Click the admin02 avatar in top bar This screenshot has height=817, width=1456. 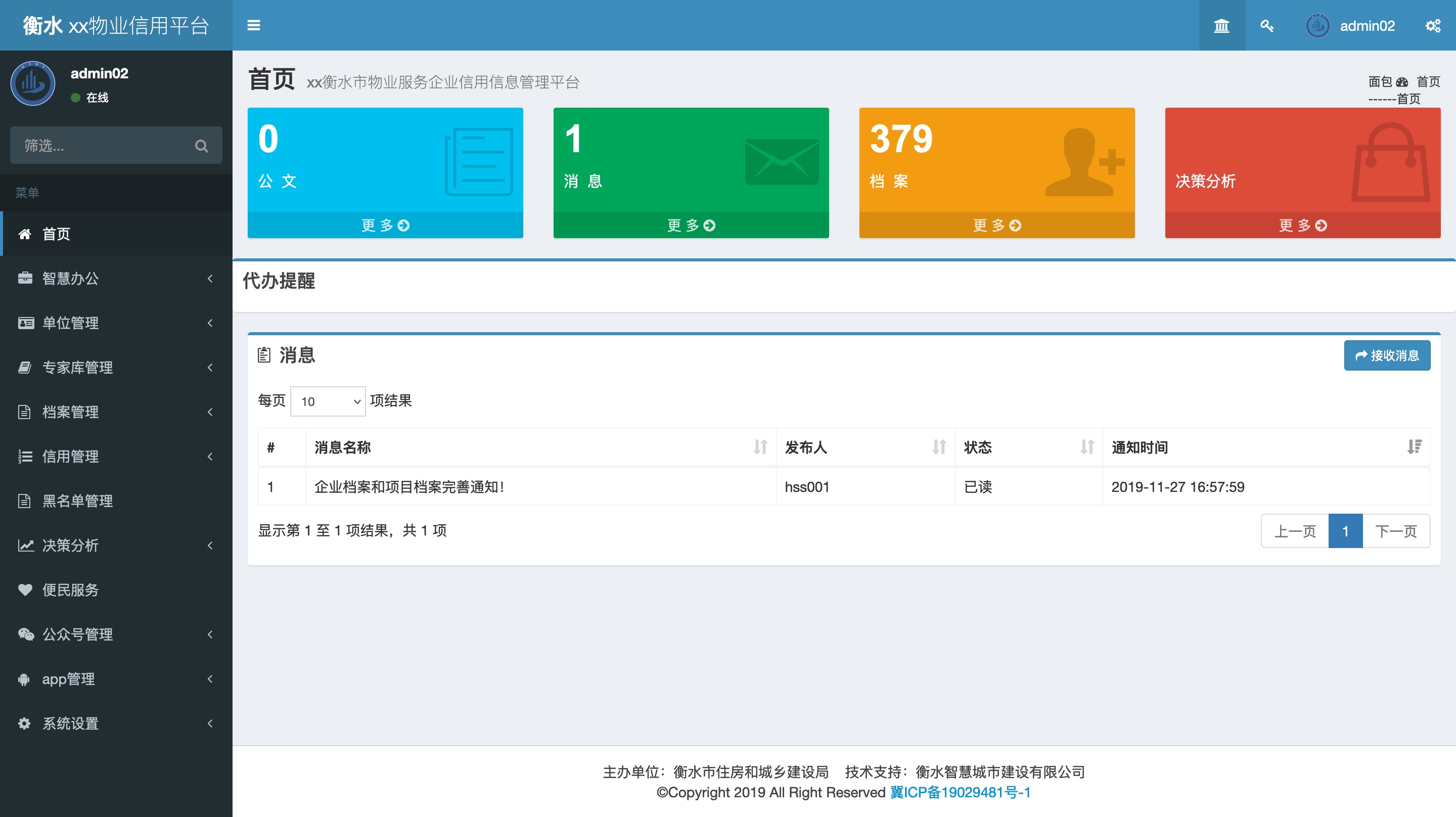(x=1317, y=25)
